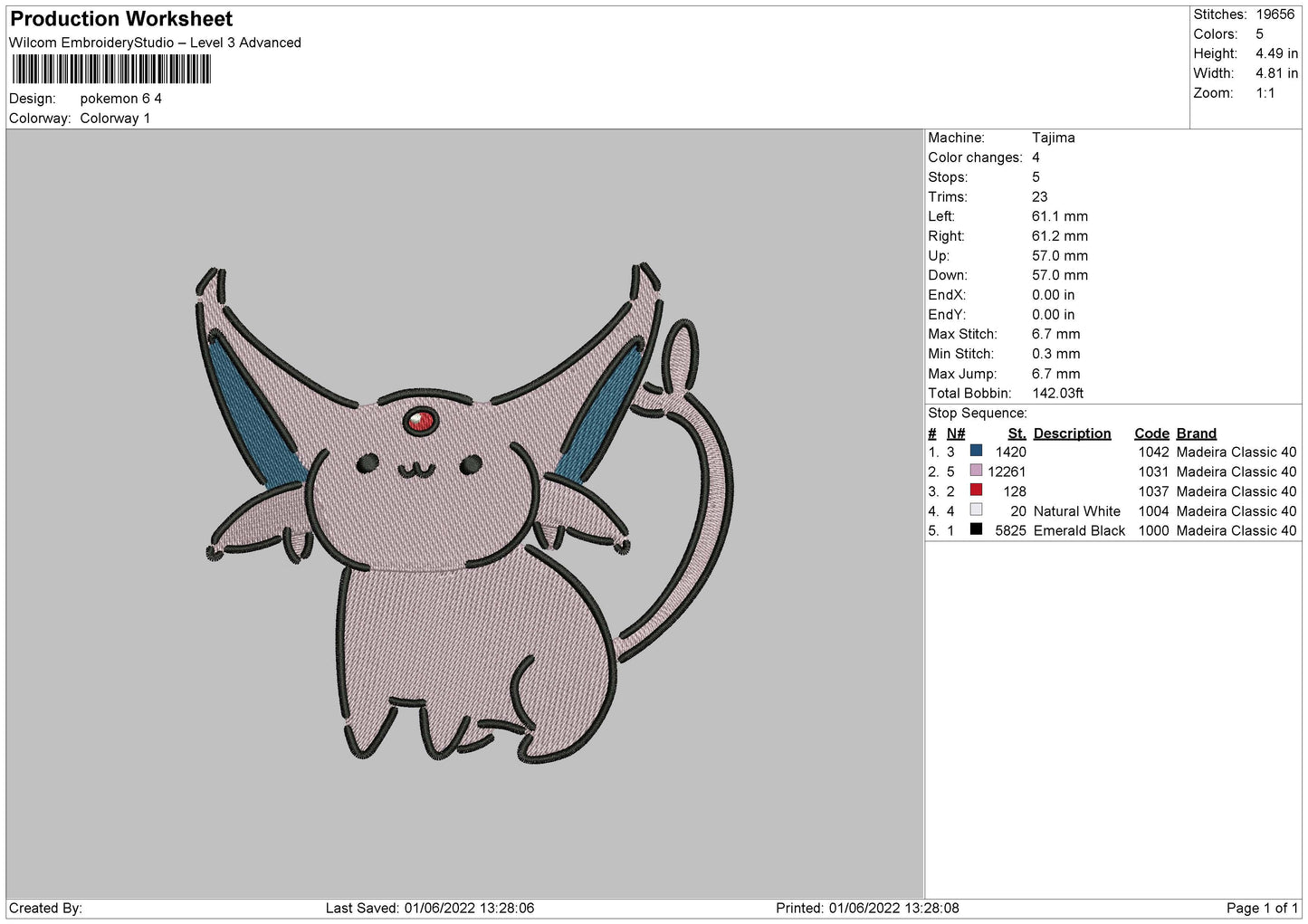Click the Min Stitch value 0.3 mm
Viewport: 1308px width, 924px height.
click(x=1056, y=354)
